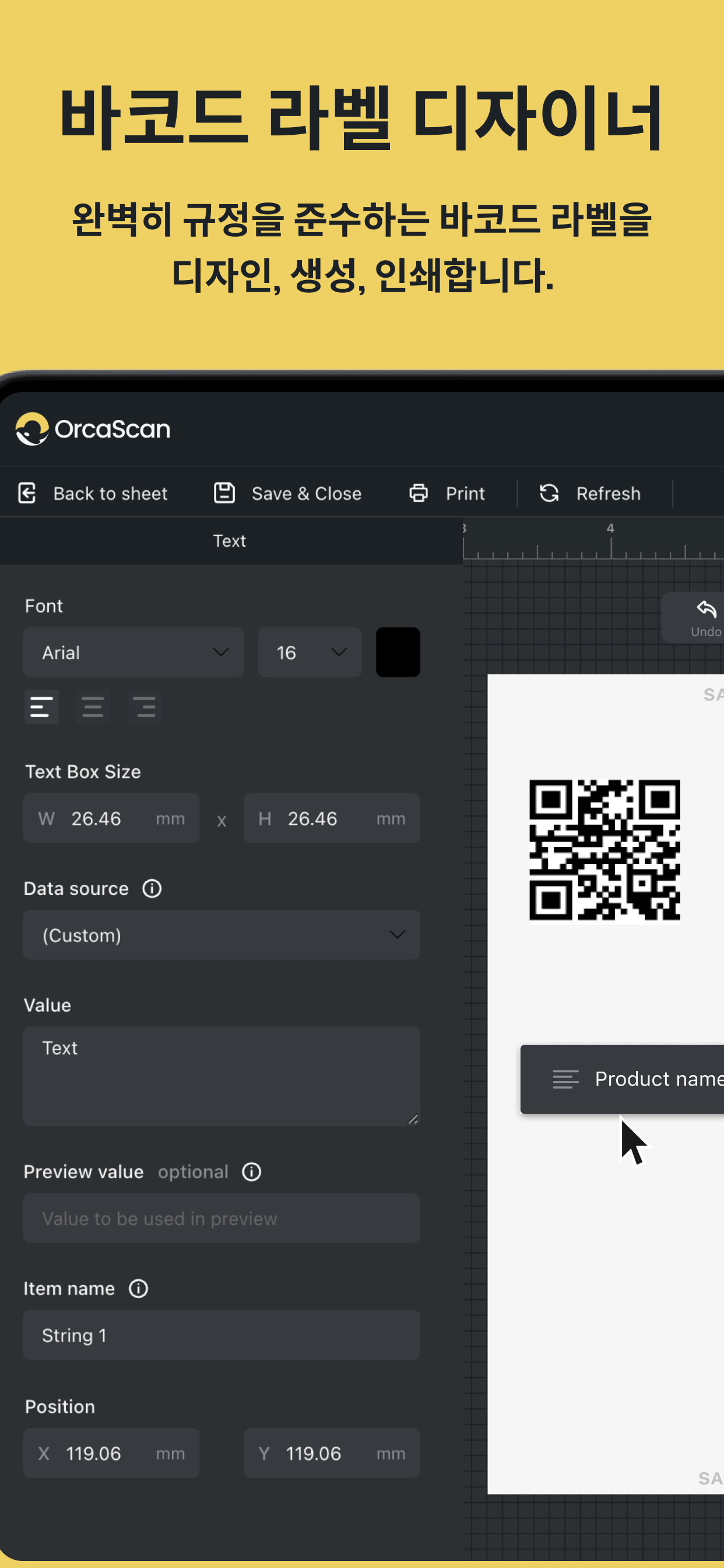Edit the X position field

[111, 1453]
